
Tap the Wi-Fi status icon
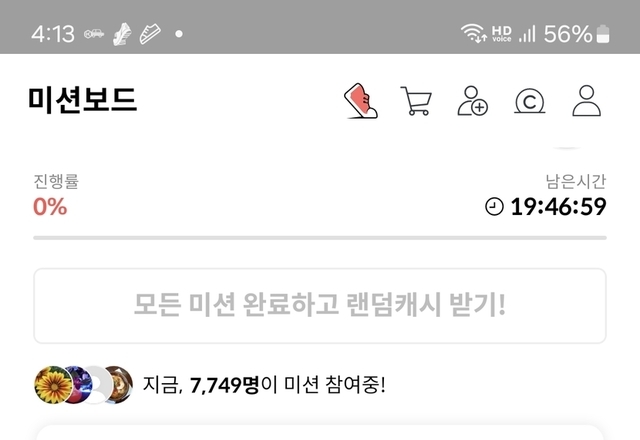tap(473, 33)
